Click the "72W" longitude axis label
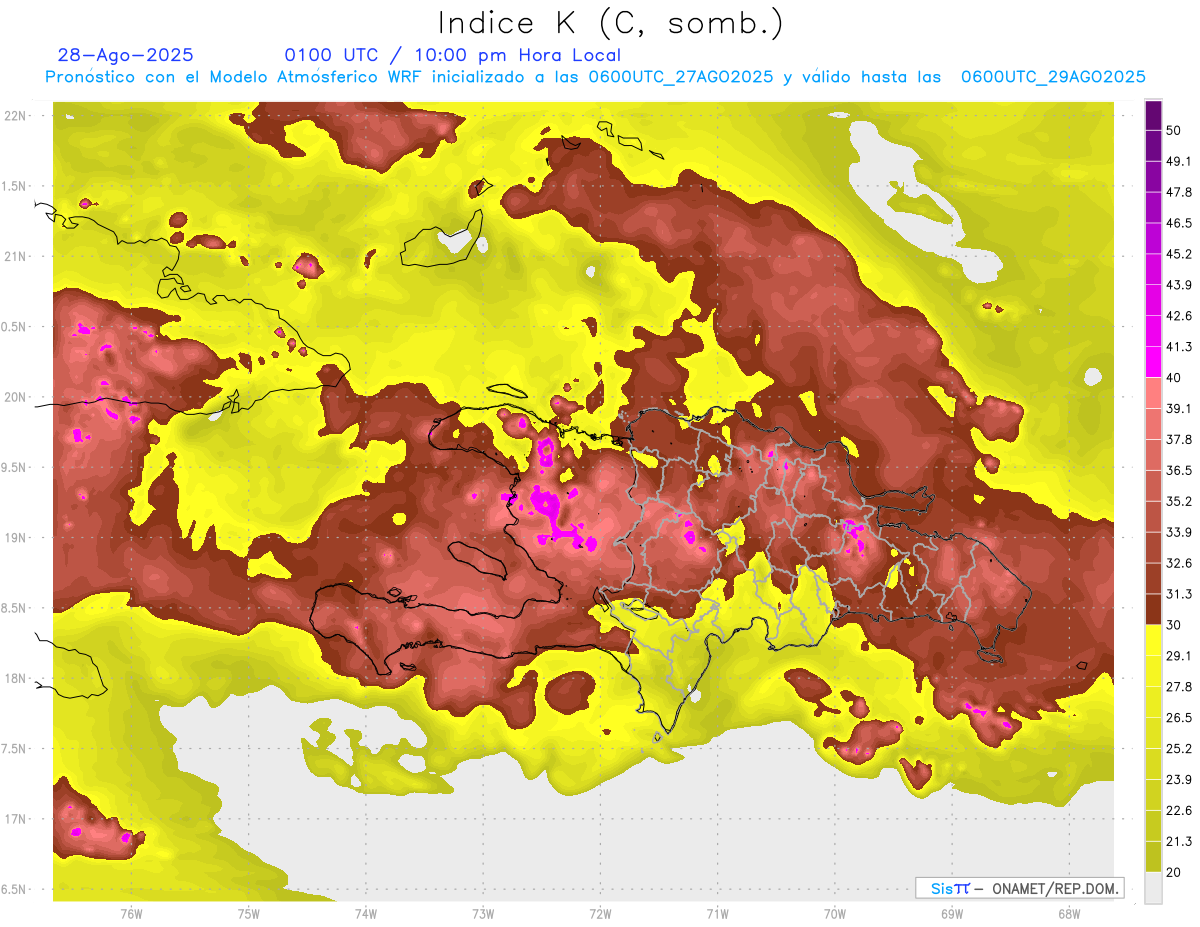This screenshot has height=927, width=1200. pos(600,913)
